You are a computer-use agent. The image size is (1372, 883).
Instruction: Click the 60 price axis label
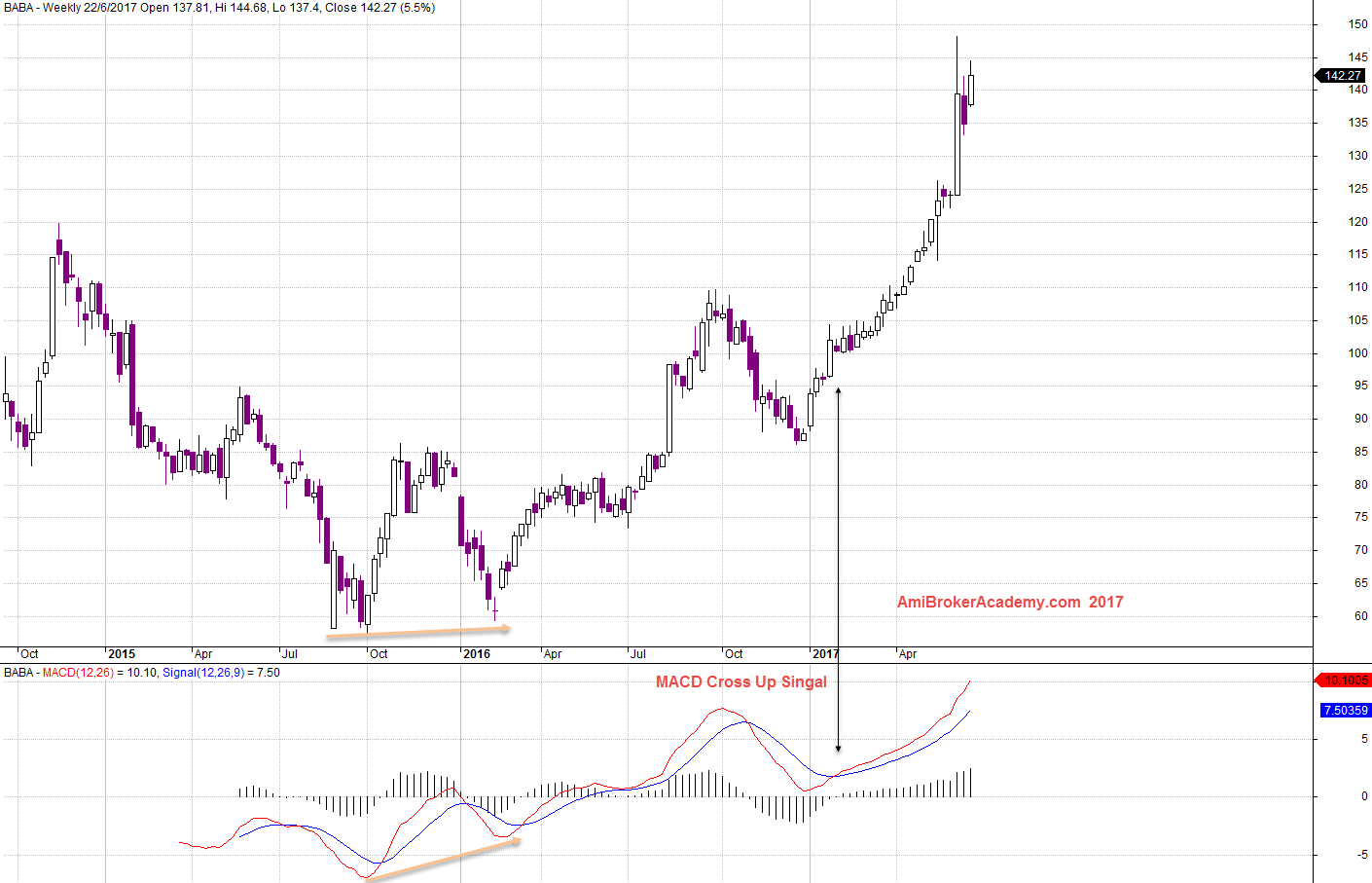pyautogui.click(x=1360, y=616)
